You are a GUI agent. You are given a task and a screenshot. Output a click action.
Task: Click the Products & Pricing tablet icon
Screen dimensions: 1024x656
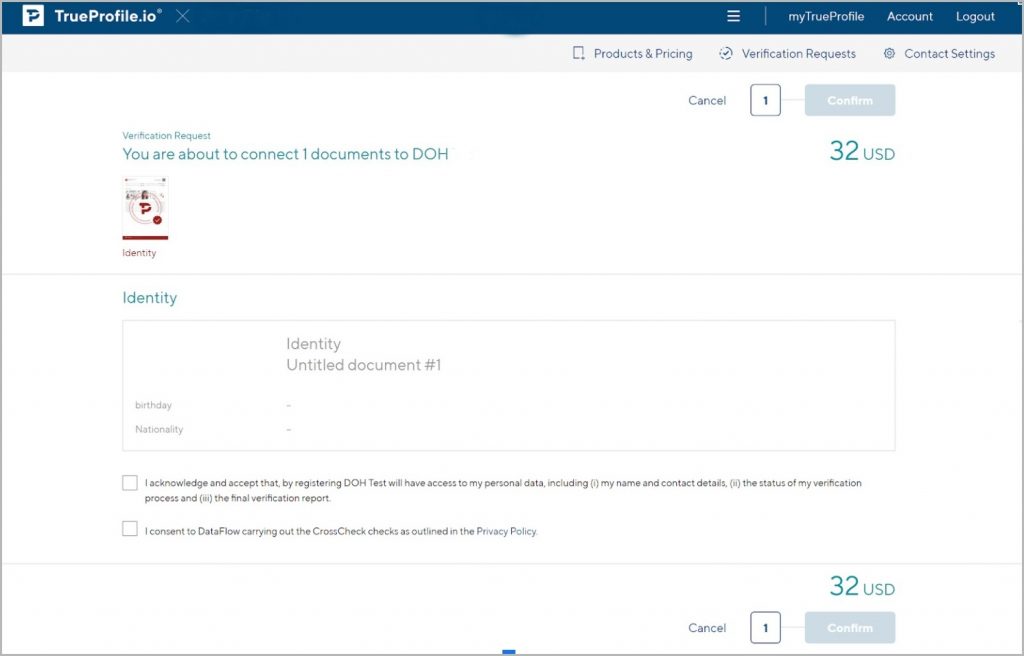579,54
